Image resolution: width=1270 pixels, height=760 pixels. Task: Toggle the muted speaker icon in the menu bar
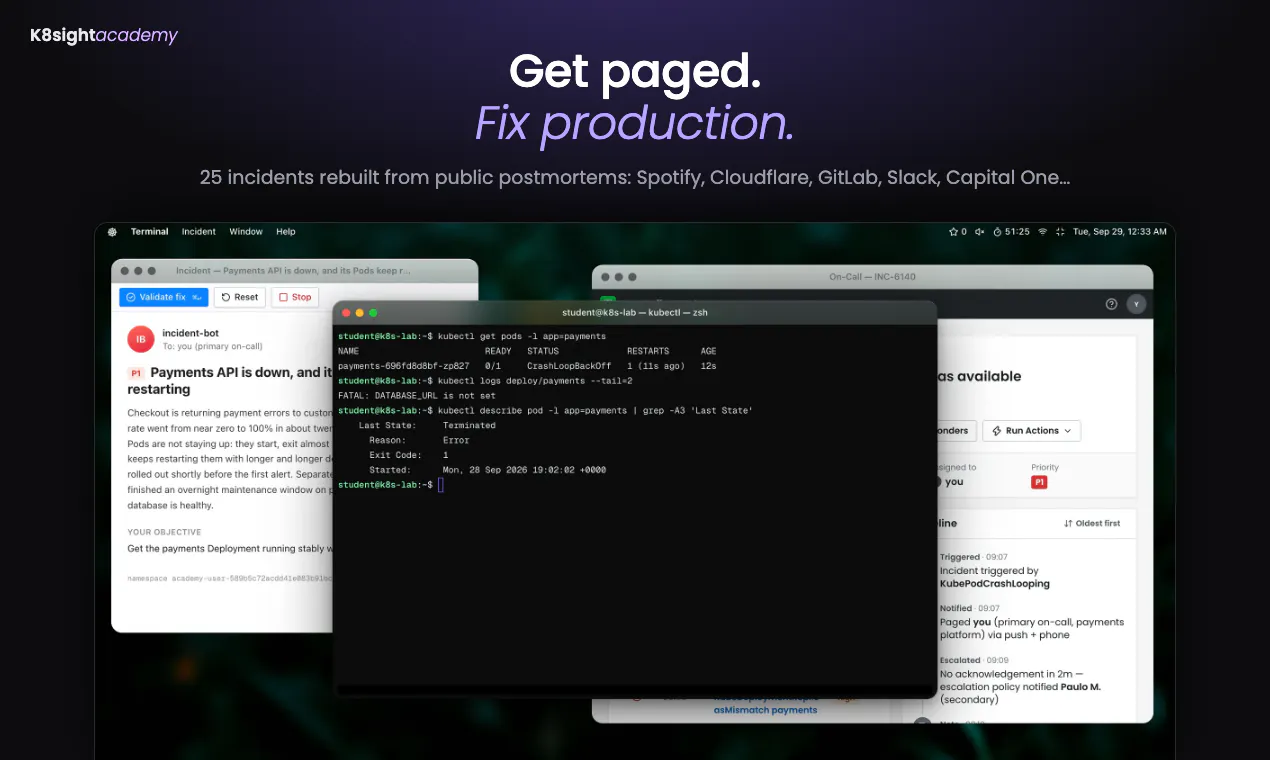point(980,232)
